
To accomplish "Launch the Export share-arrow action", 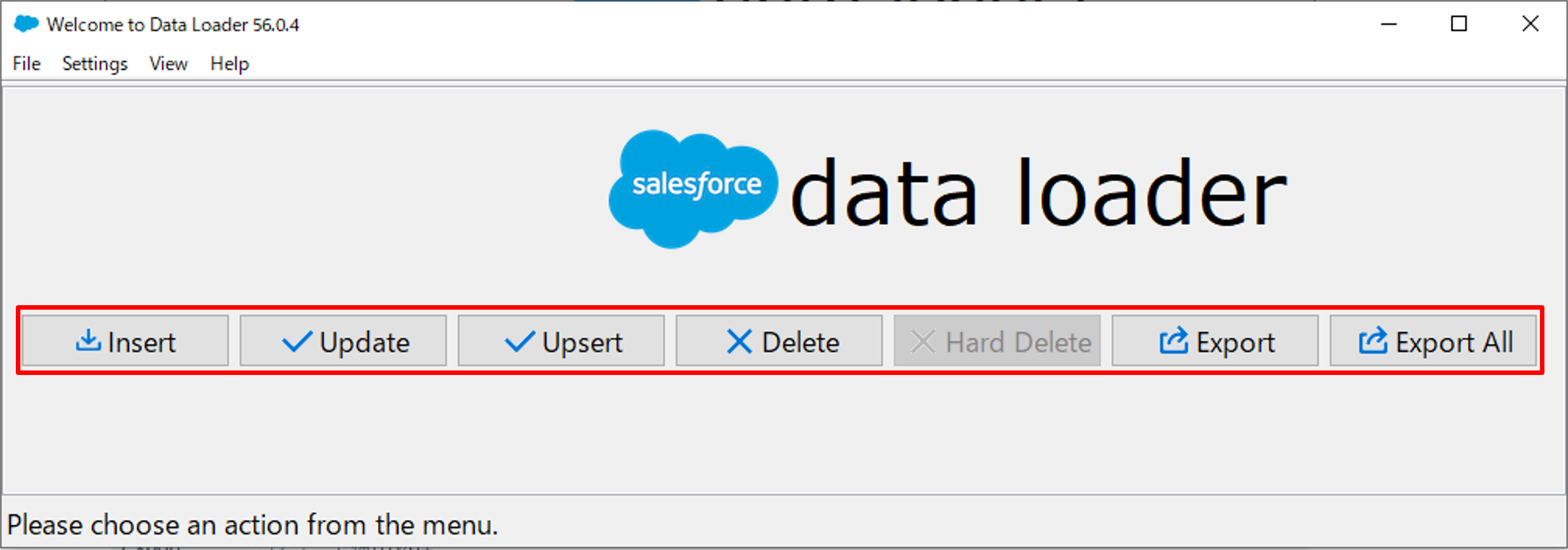I will tap(1215, 341).
